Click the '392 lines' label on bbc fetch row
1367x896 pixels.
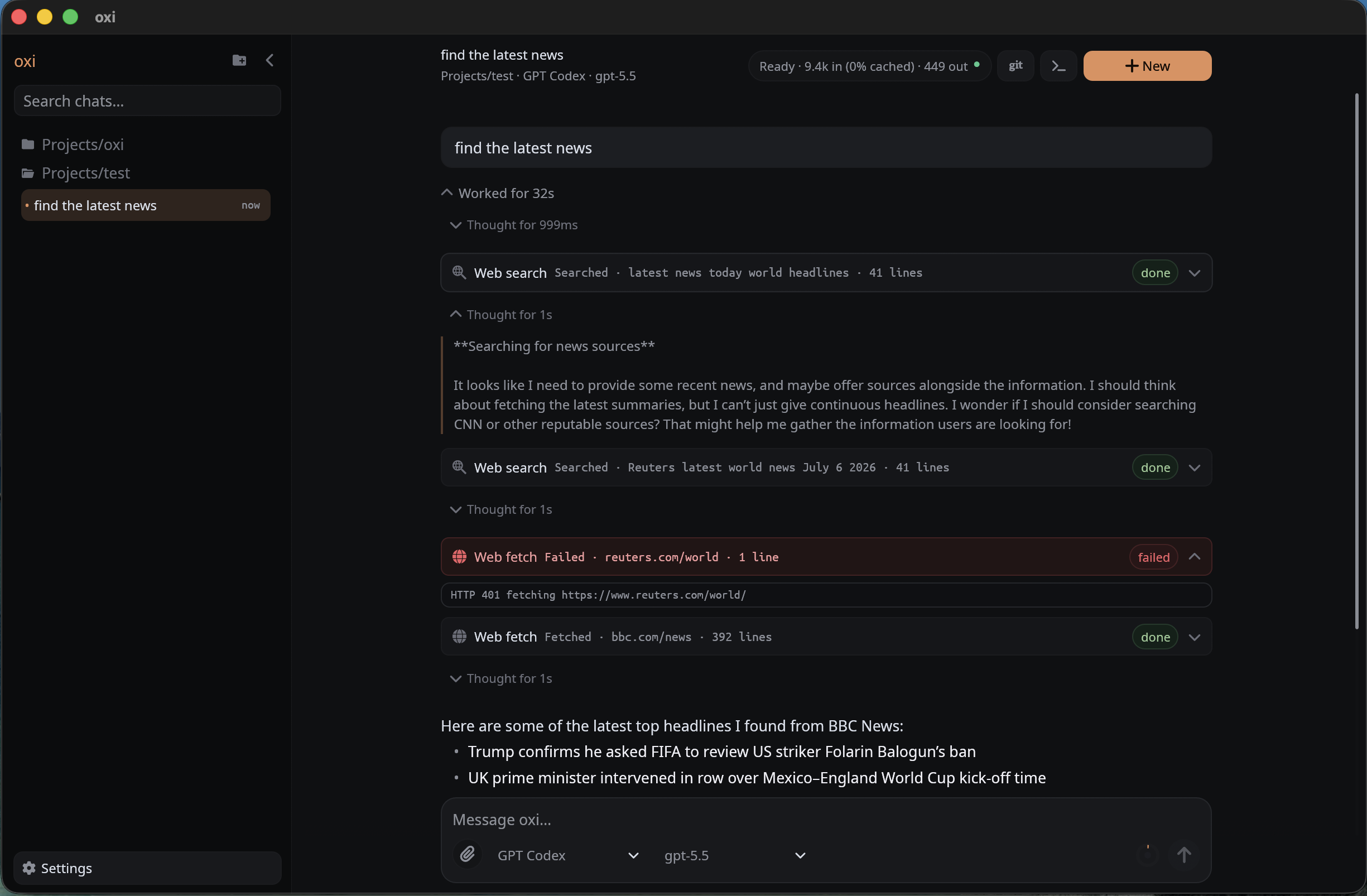point(741,637)
